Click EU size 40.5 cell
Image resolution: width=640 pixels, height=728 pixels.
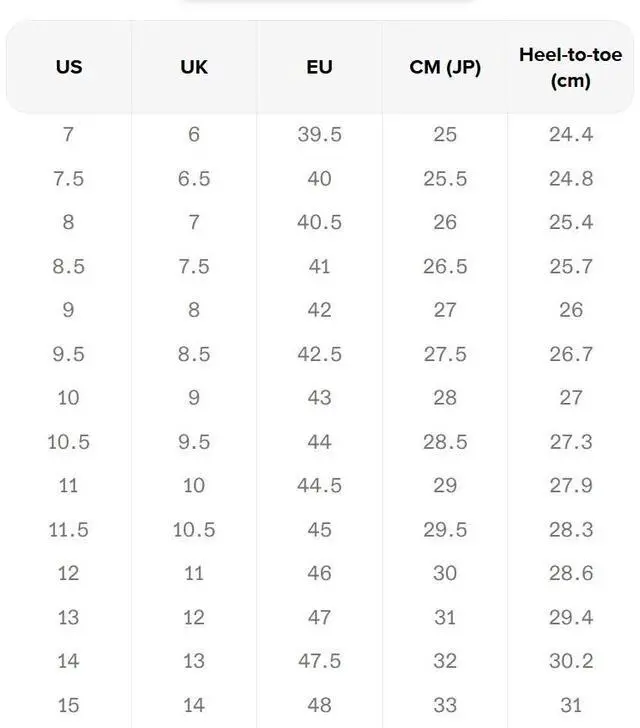(x=319, y=222)
